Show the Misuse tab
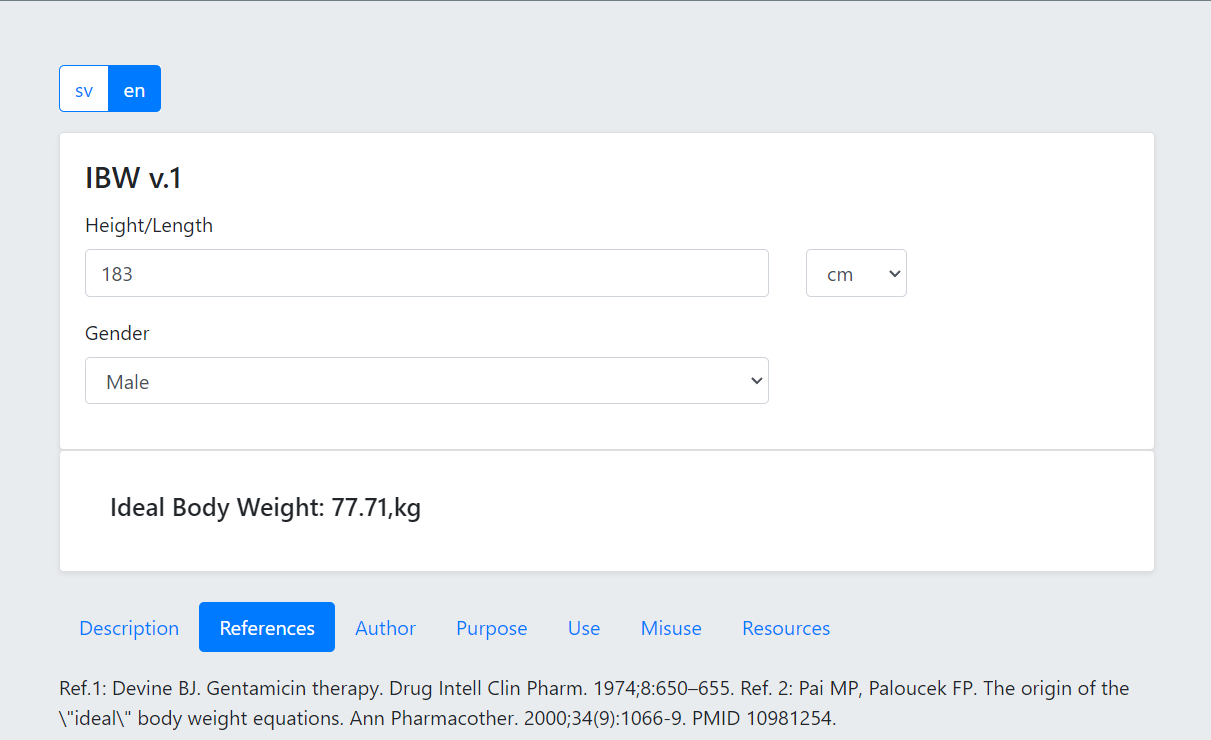 point(671,628)
